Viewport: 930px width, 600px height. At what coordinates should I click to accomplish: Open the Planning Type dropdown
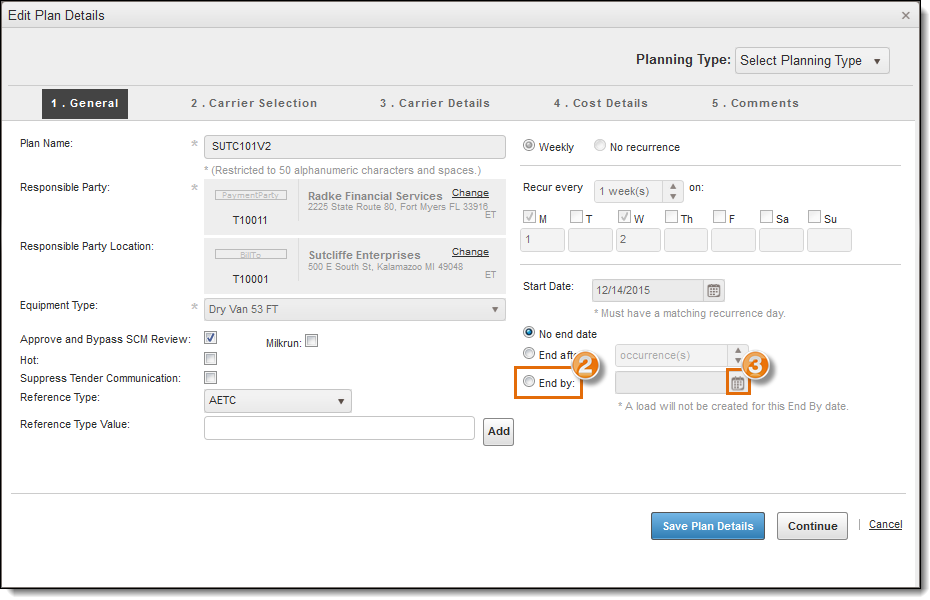(x=811, y=61)
